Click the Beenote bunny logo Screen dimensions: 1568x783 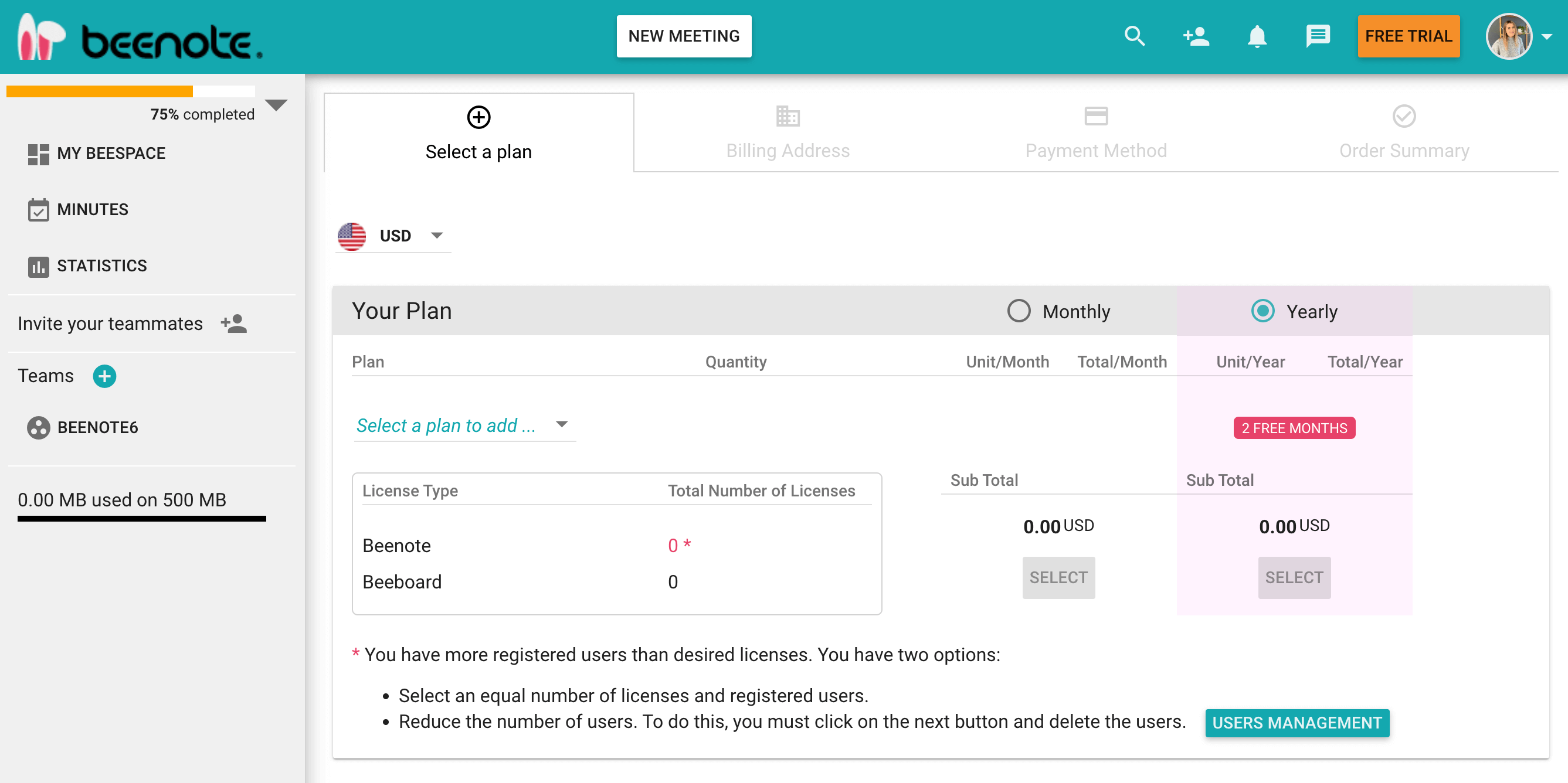[x=40, y=36]
